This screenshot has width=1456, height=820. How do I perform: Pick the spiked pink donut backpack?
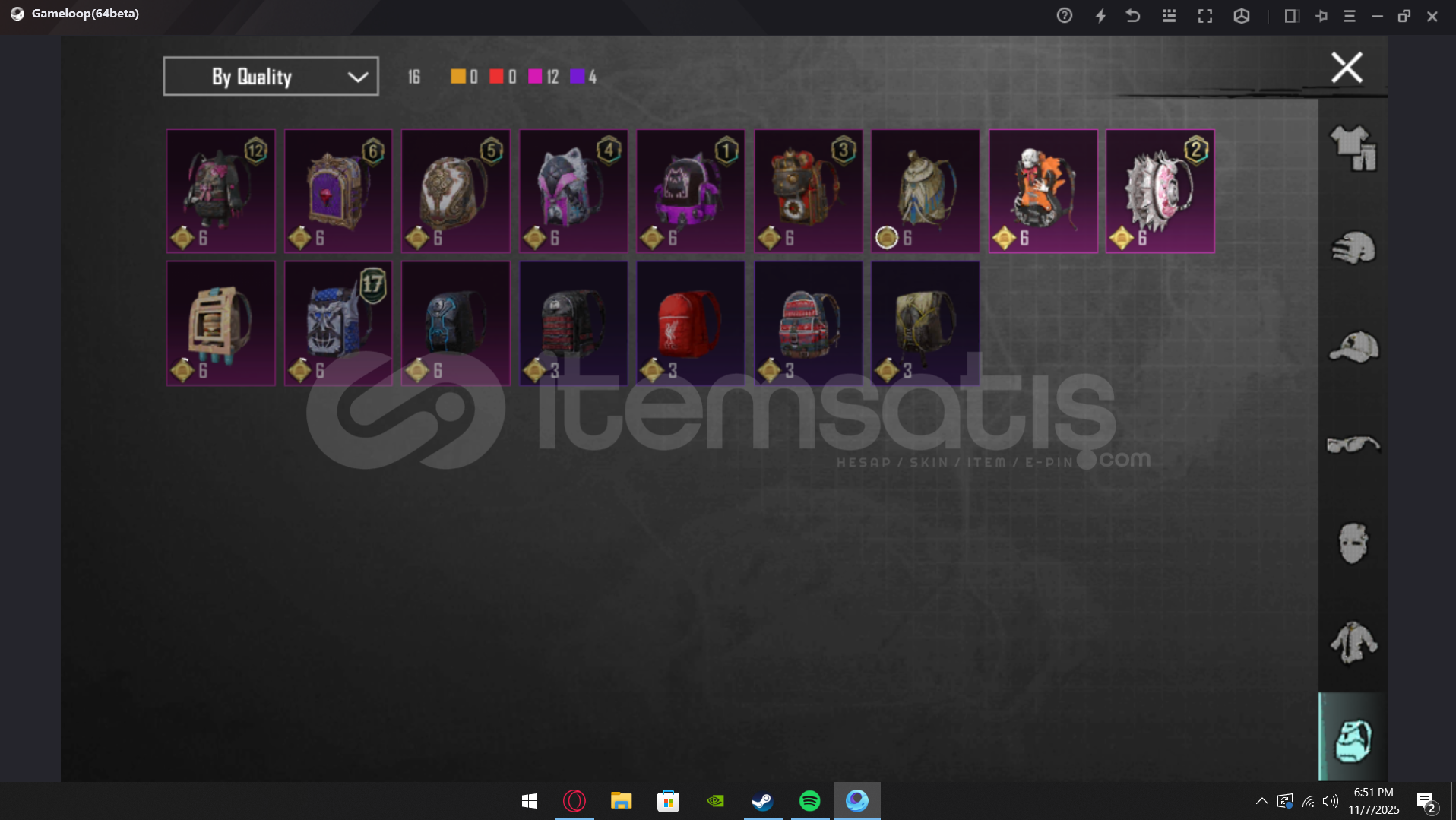1160,191
